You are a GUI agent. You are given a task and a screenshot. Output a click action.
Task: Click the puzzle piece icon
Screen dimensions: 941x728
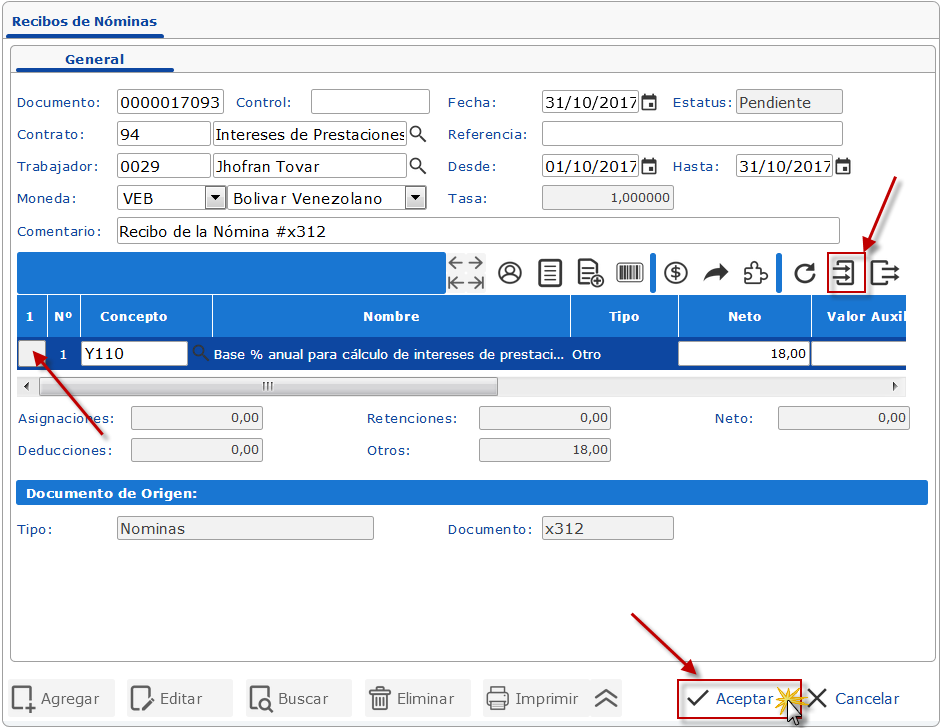pyautogui.click(x=756, y=273)
